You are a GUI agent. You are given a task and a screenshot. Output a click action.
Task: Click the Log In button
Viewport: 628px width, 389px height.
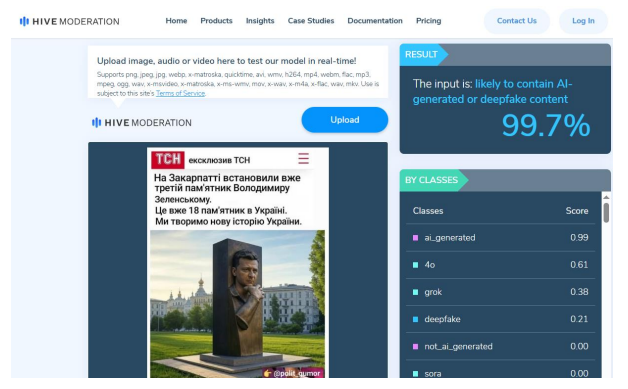pyautogui.click(x=583, y=21)
